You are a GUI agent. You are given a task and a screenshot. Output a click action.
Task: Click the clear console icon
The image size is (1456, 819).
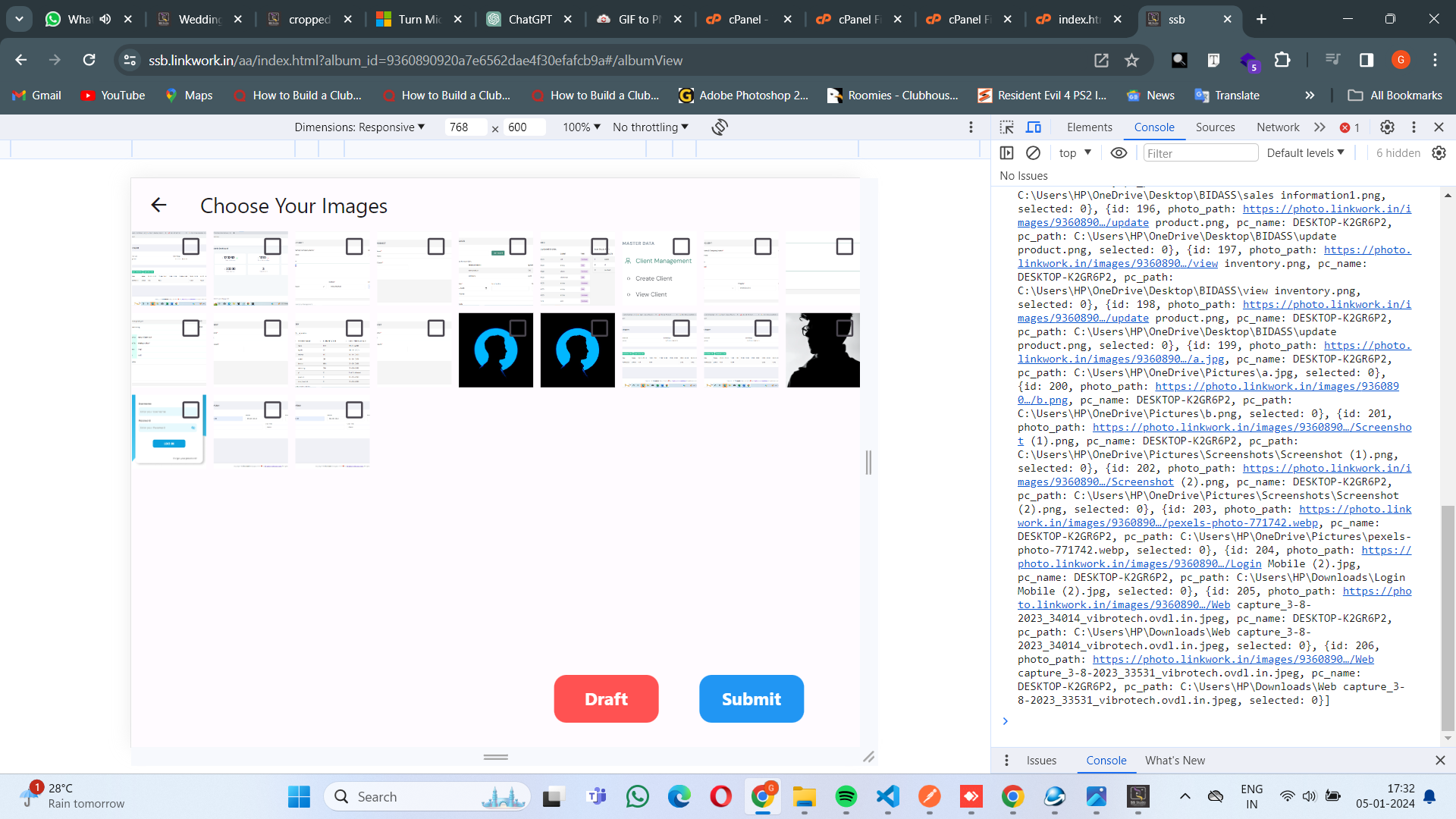tap(1033, 153)
